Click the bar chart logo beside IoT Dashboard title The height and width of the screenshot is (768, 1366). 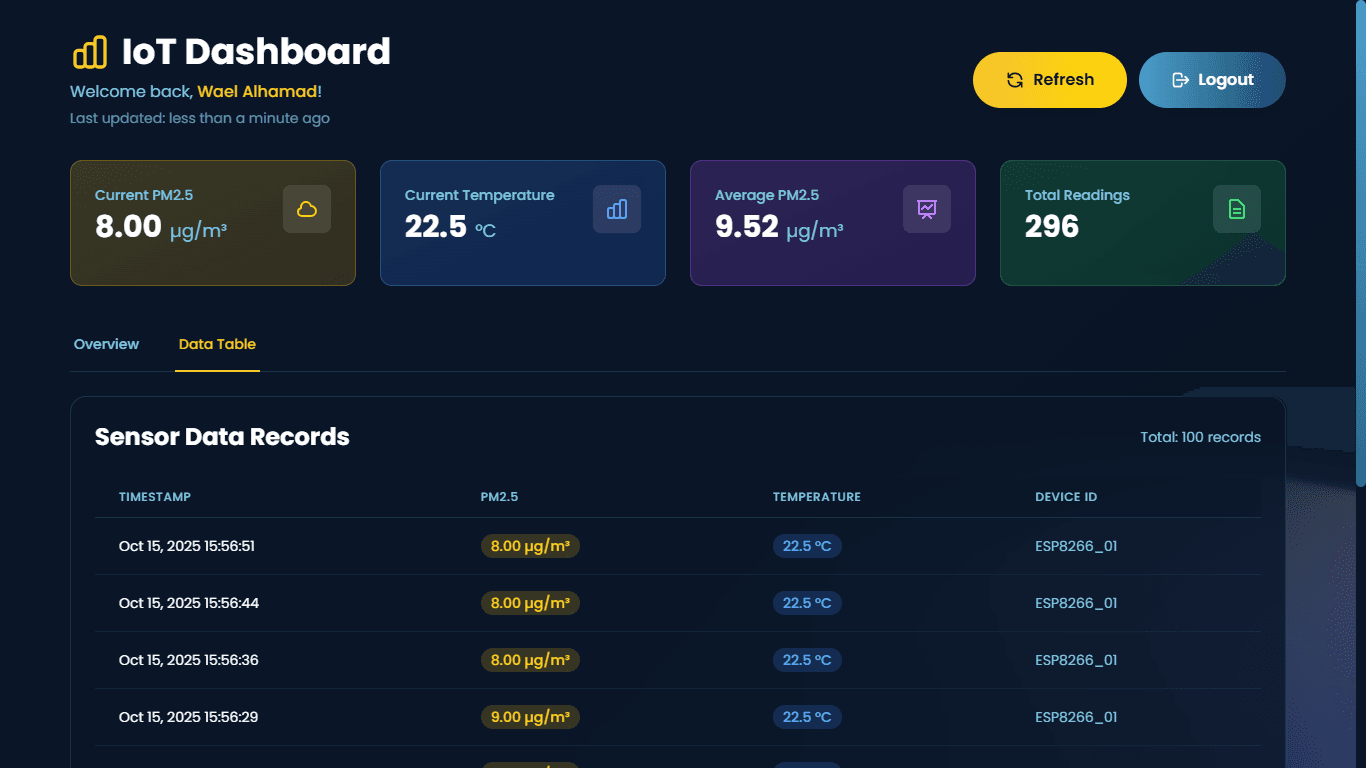click(x=92, y=52)
